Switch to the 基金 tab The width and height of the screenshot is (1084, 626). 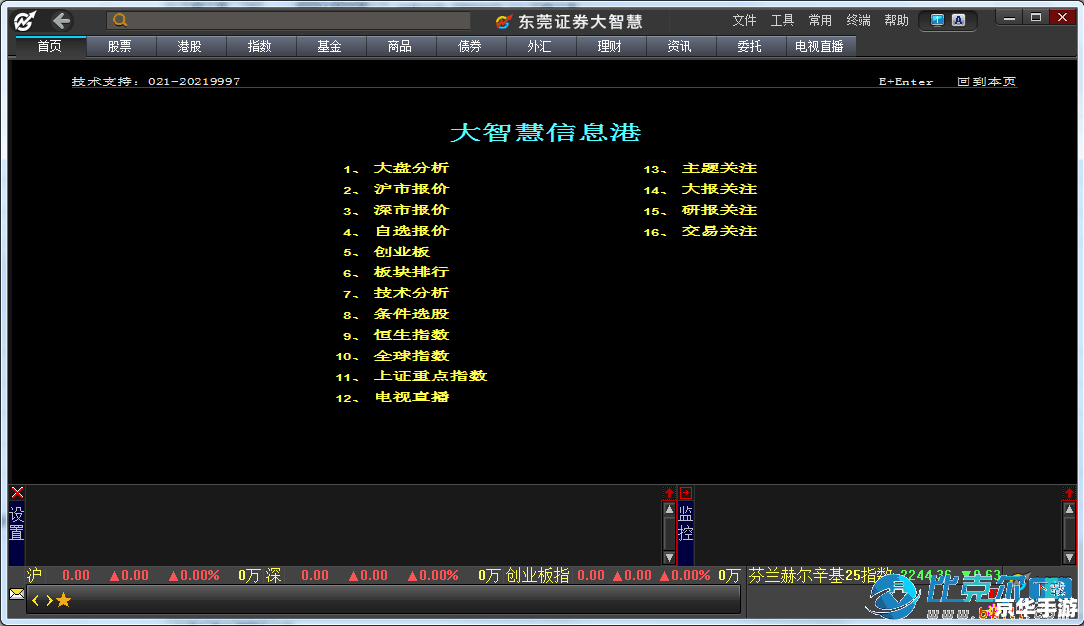click(x=329, y=46)
